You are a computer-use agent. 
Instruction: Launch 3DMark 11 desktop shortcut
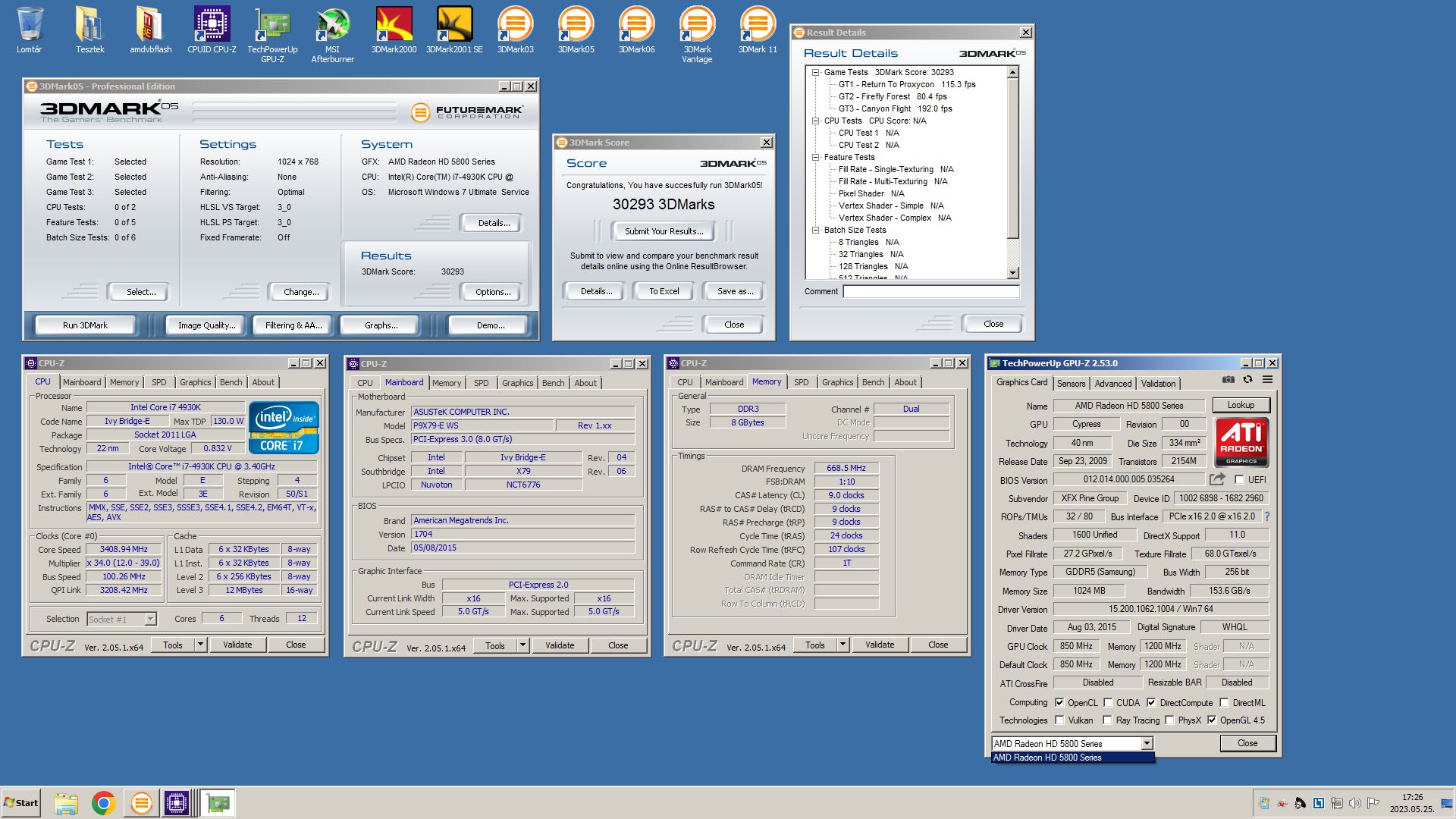[758, 30]
